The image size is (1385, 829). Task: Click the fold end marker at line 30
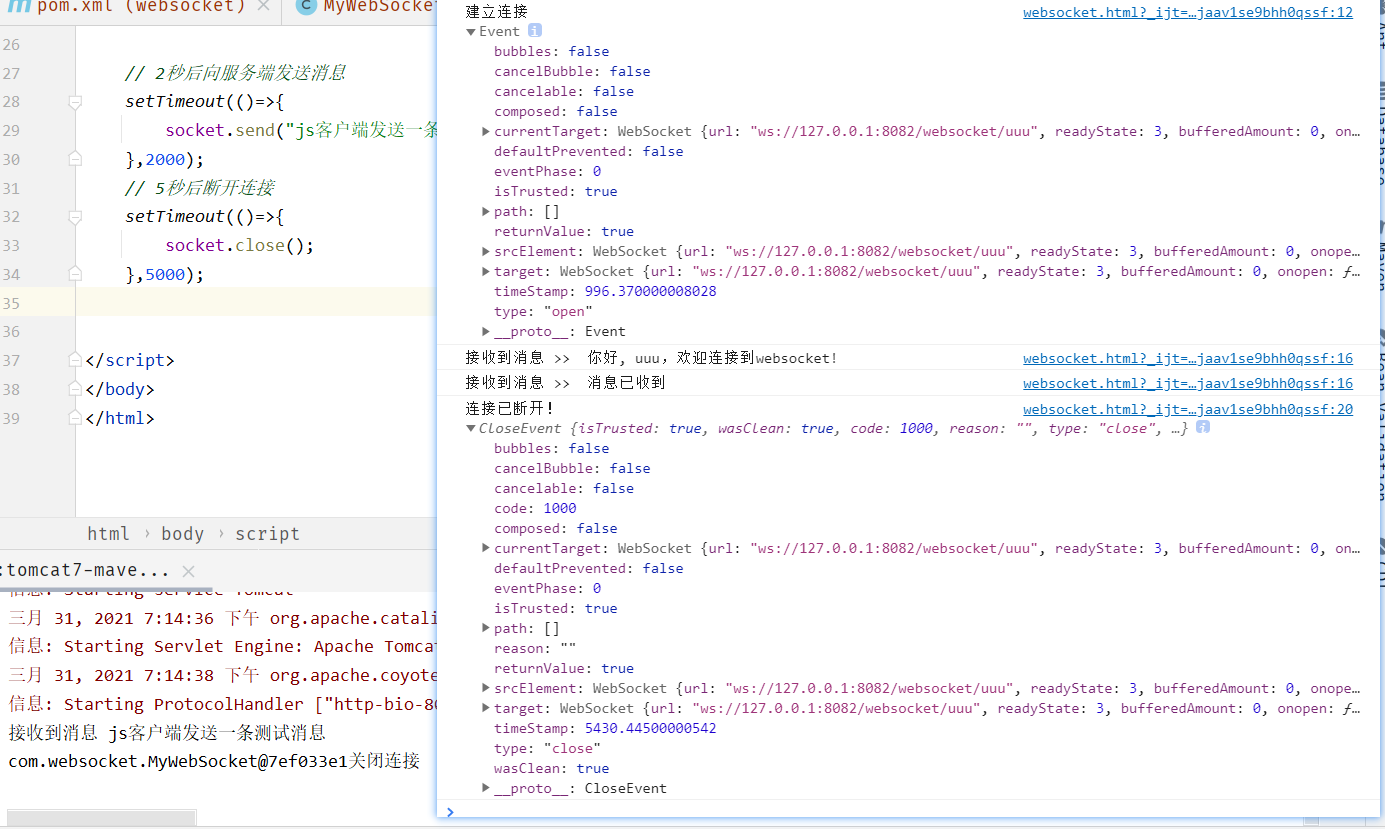(x=75, y=159)
